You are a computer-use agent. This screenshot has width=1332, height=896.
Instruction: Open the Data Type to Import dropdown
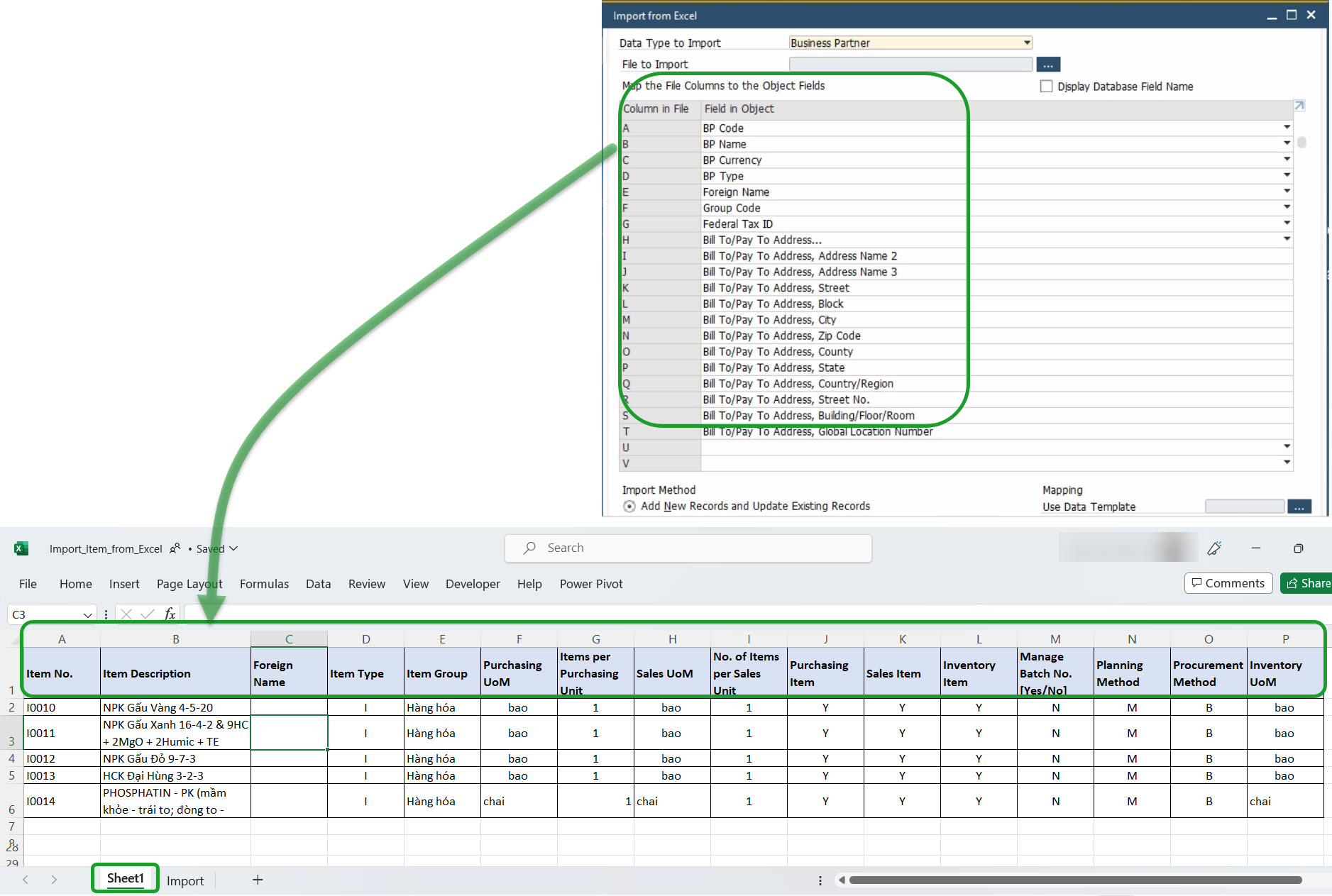1027,43
